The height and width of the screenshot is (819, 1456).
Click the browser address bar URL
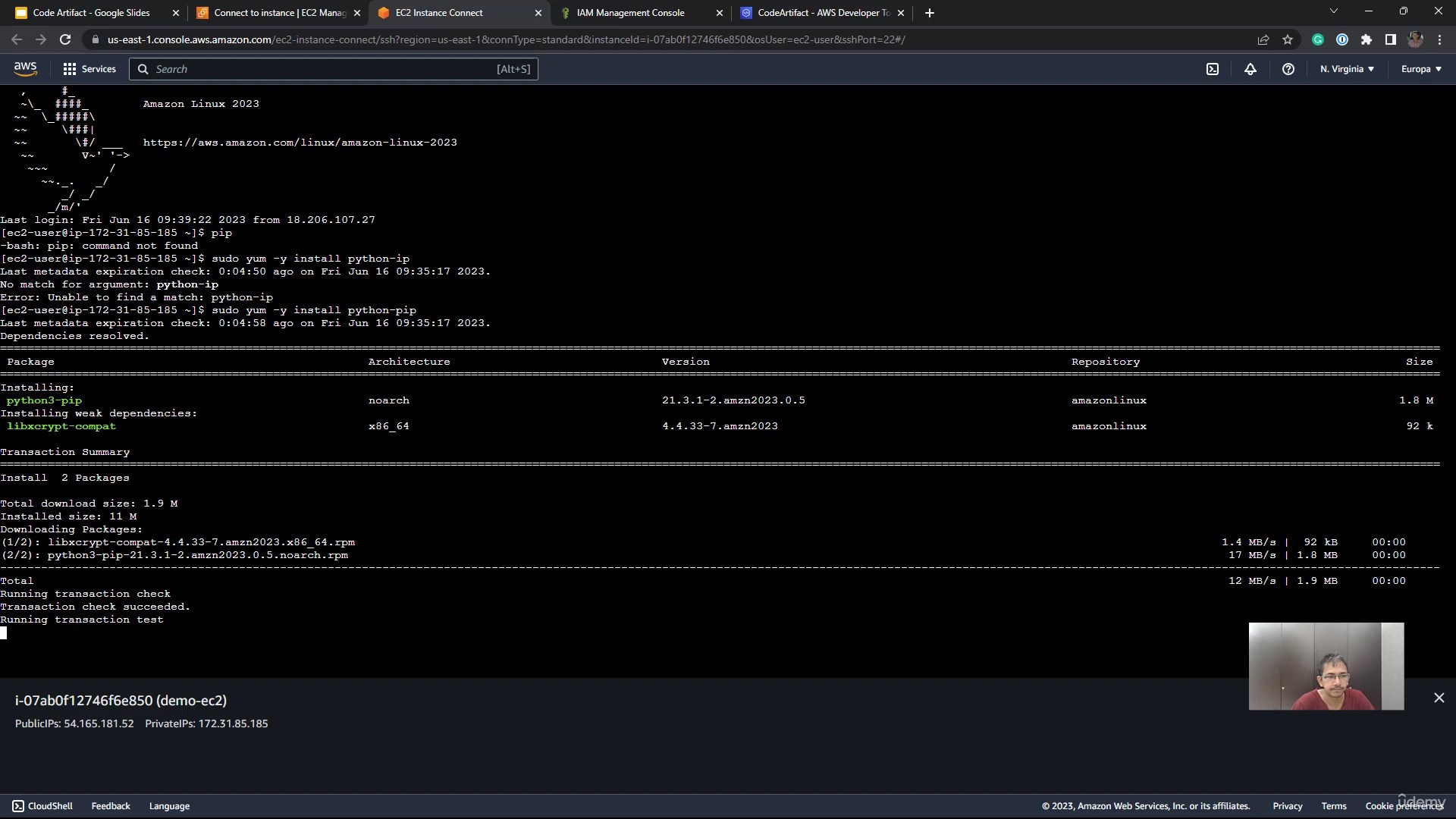click(x=506, y=39)
